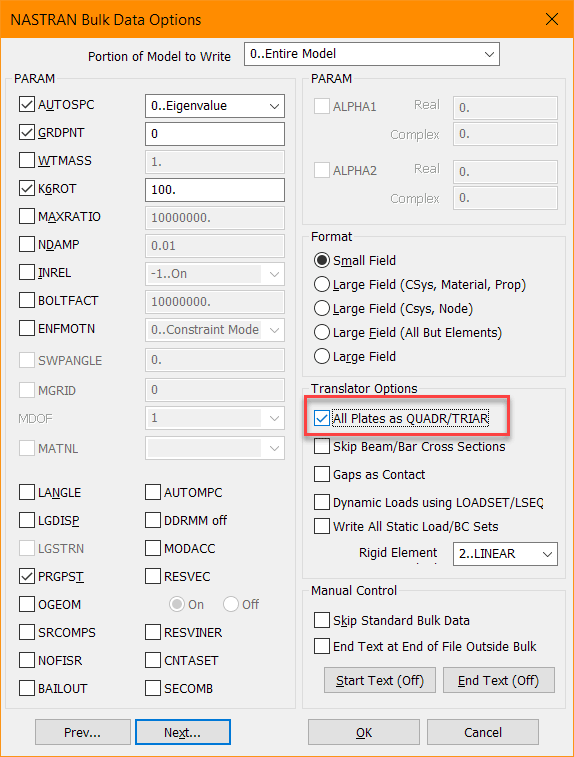Check the RESVEC option
The image size is (574, 757).
(153, 576)
